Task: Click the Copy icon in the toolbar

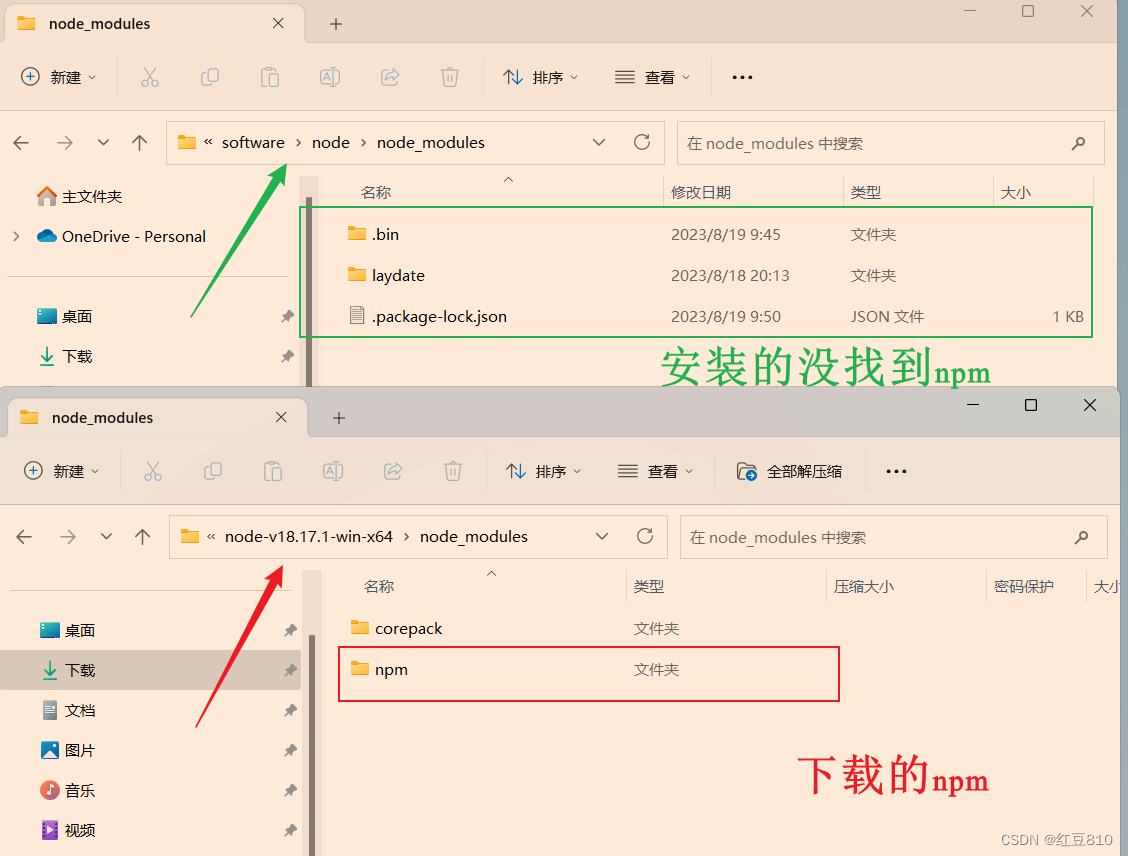Action: pyautogui.click(x=210, y=77)
